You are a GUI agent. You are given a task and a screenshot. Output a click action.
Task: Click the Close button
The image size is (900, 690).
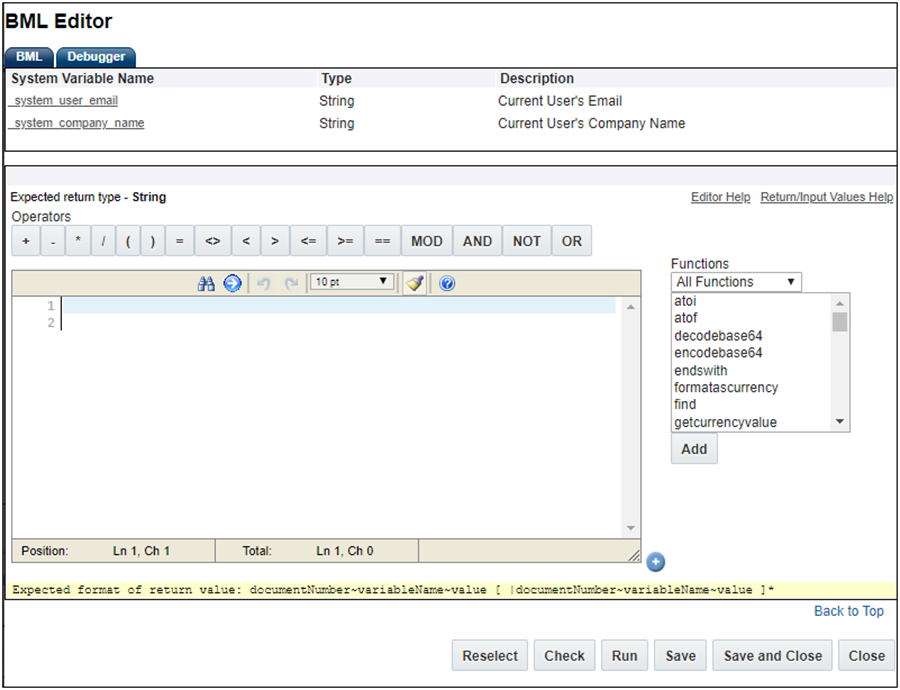coord(866,656)
